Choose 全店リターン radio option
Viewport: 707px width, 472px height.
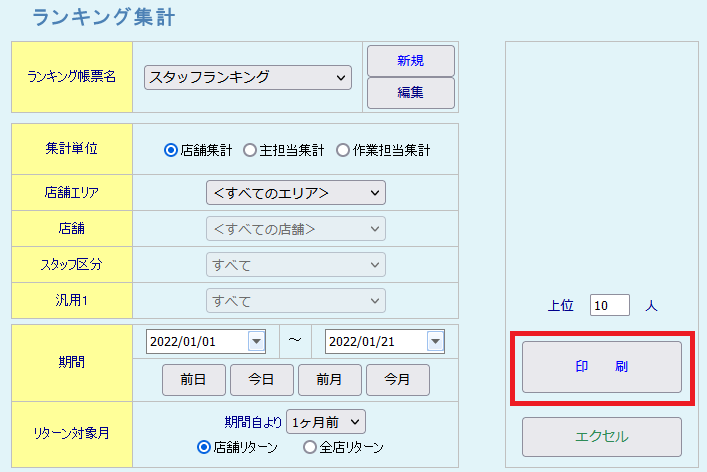click(x=310, y=447)
